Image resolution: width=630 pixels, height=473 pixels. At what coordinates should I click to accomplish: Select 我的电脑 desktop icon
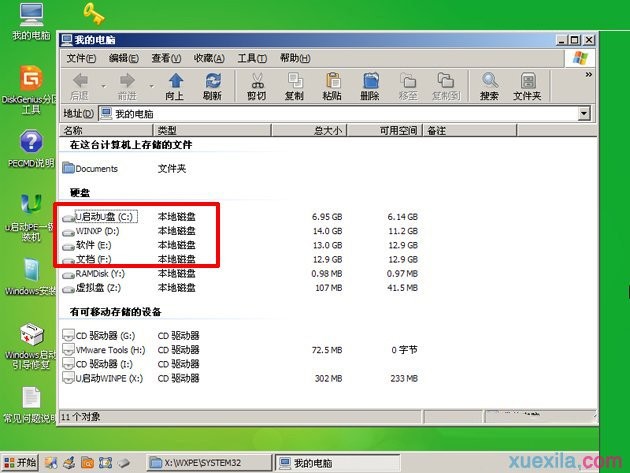click(31, 21)
